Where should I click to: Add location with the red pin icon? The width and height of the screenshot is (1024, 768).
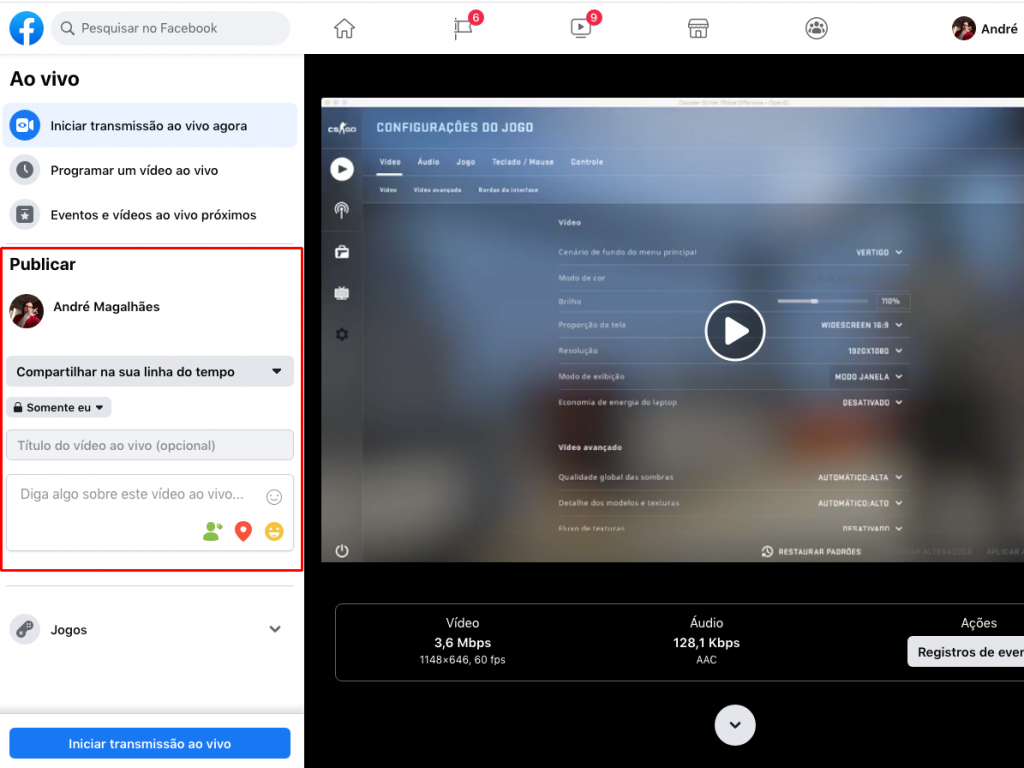click(x=243, y=532)
